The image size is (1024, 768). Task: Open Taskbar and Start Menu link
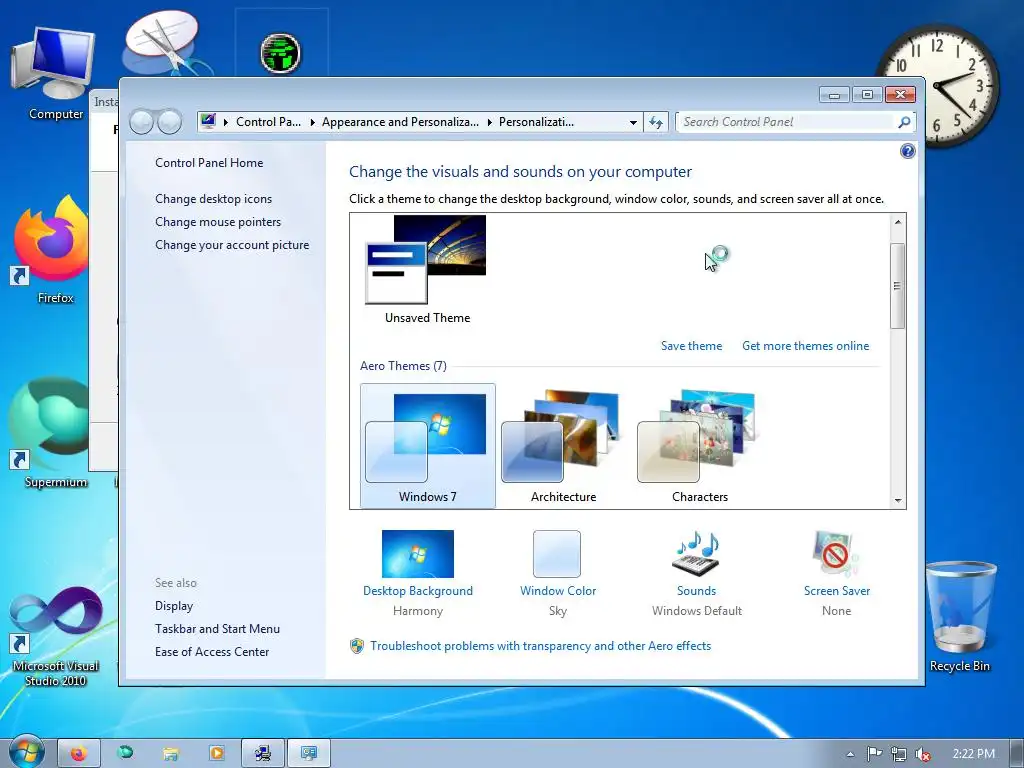pos(217,629)
